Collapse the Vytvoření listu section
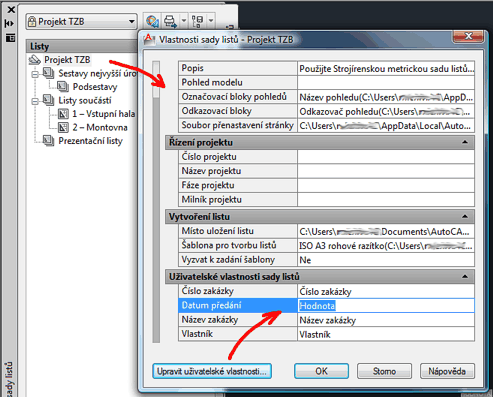The height and width of the screenshot is (397, 493). [465, 217]
